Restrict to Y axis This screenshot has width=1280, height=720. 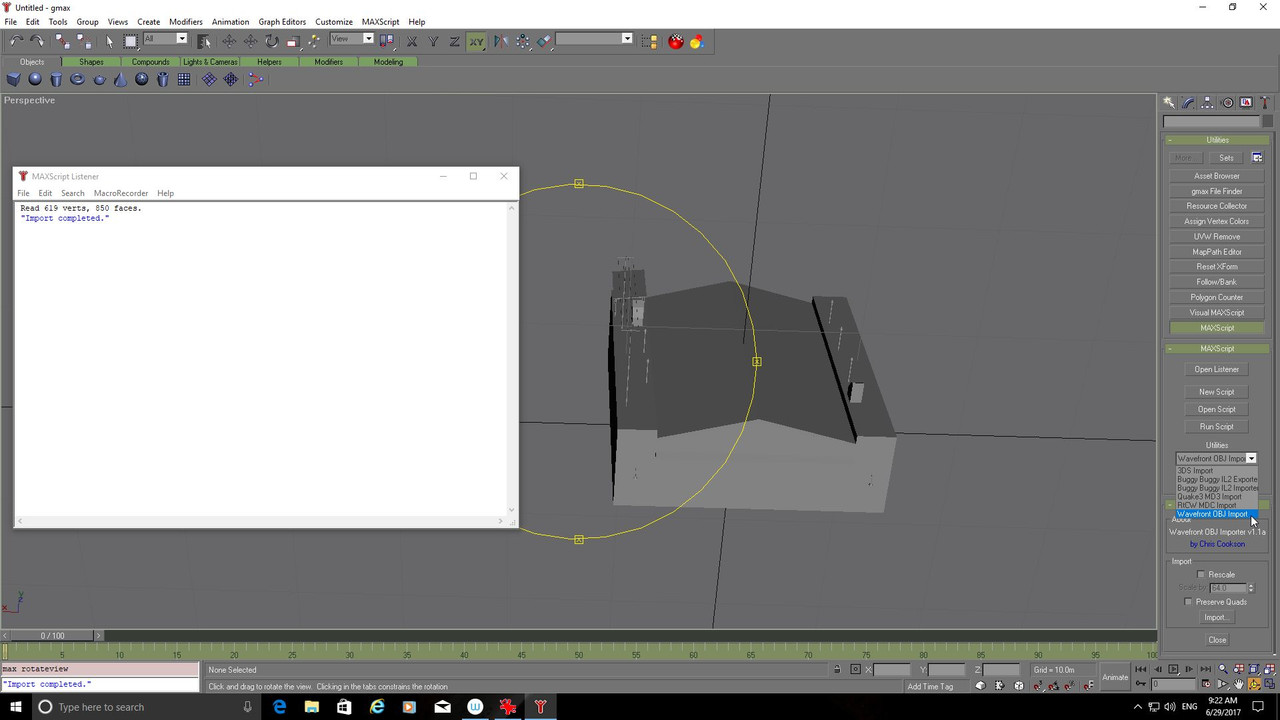433,40
